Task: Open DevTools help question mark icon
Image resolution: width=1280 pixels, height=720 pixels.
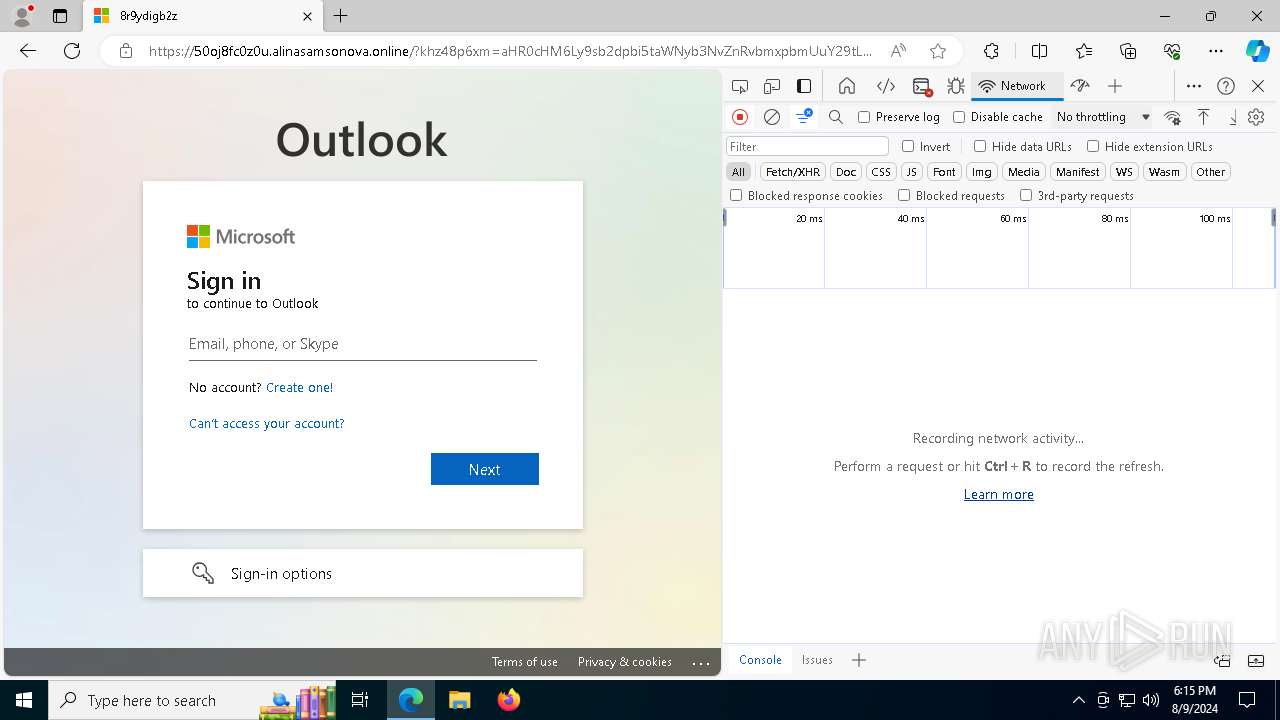Action: pos(1226,86)
